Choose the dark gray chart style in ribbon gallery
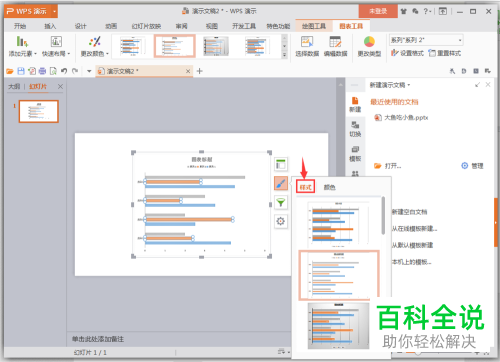 point(216,46)
